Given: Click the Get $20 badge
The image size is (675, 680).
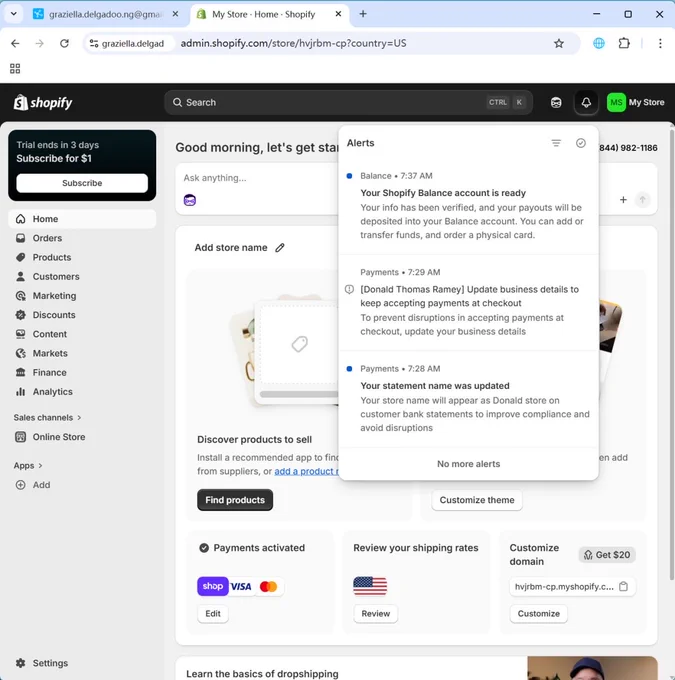Looking at the screenshot, I should (607, 555).
